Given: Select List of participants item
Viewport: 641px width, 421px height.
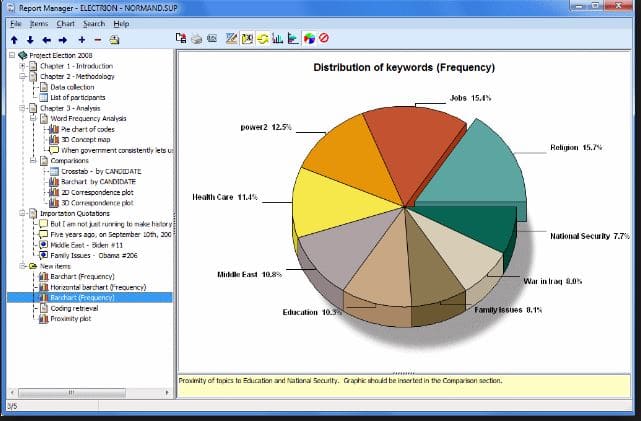Looking at the screenshot, I should [x=78, y=98].
